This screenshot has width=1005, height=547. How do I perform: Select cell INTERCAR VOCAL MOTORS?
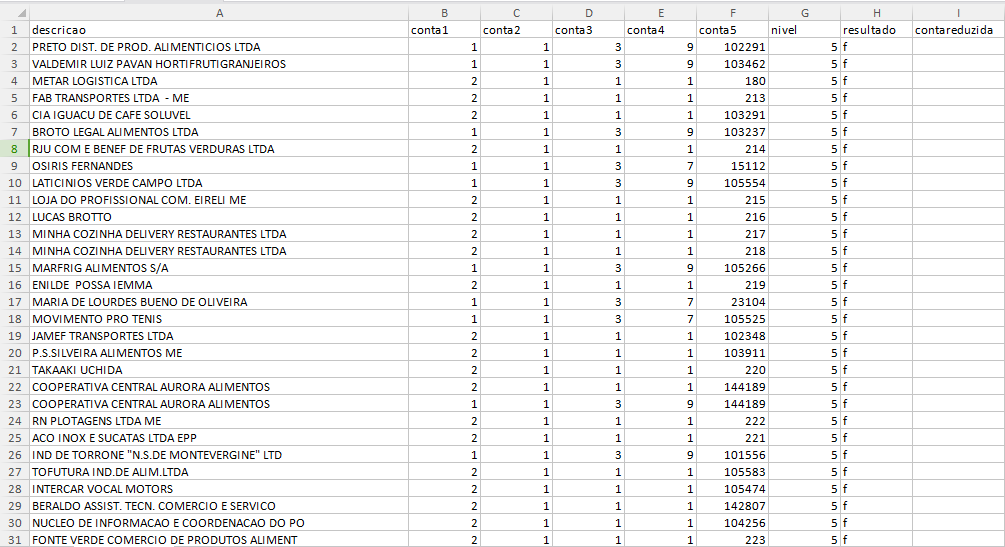pyautogui.click(x=219, y=489)
